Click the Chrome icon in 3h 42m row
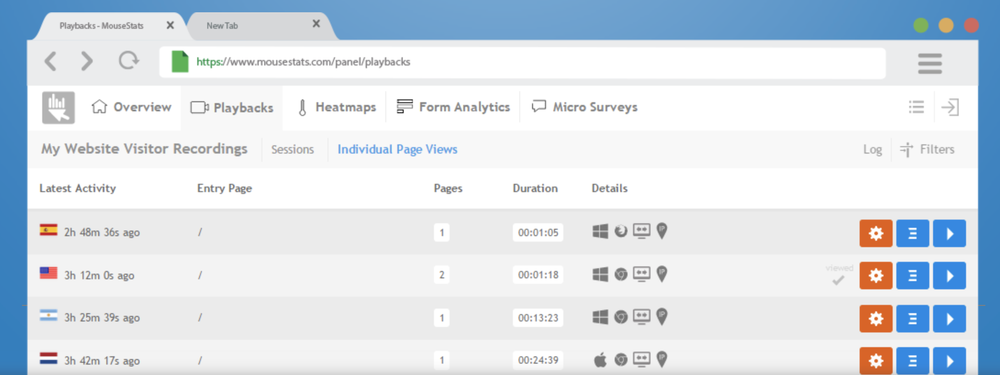The image size is (1000, 375). 621,360
